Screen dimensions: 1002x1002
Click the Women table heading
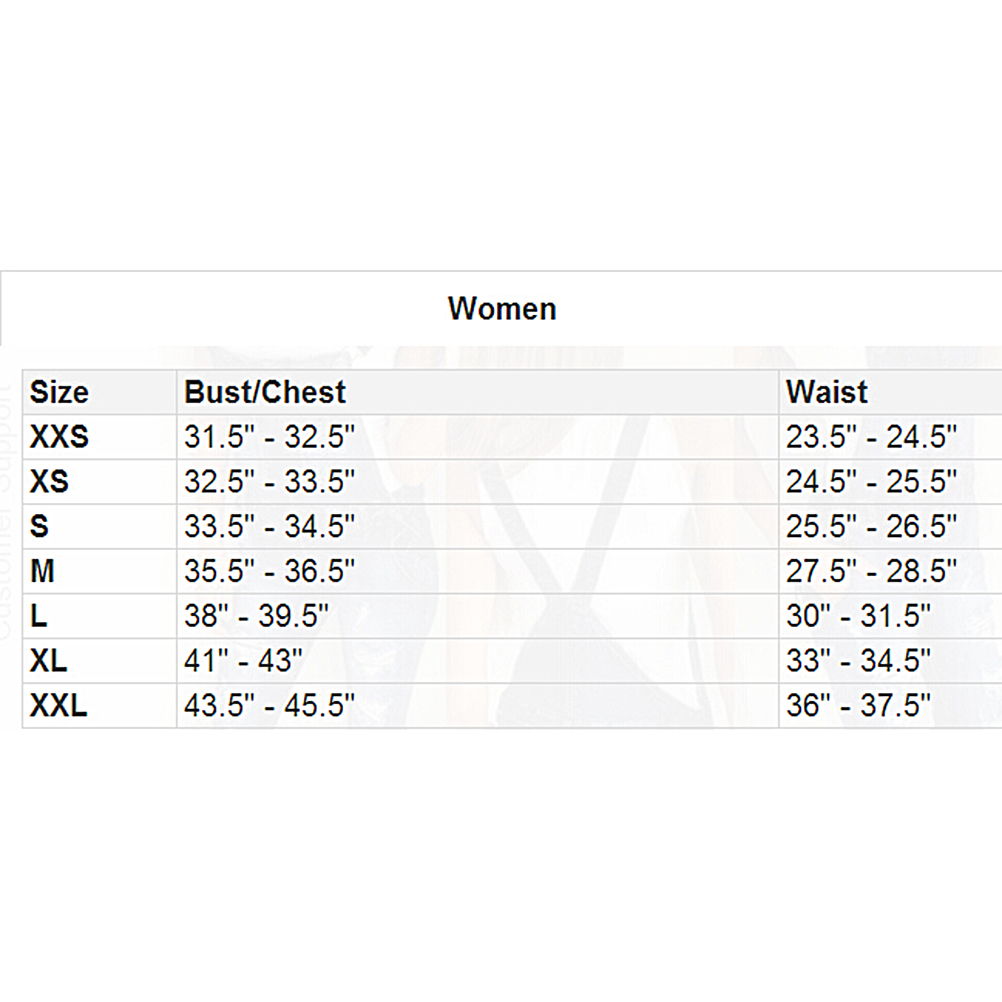click(x=502, y=309)
